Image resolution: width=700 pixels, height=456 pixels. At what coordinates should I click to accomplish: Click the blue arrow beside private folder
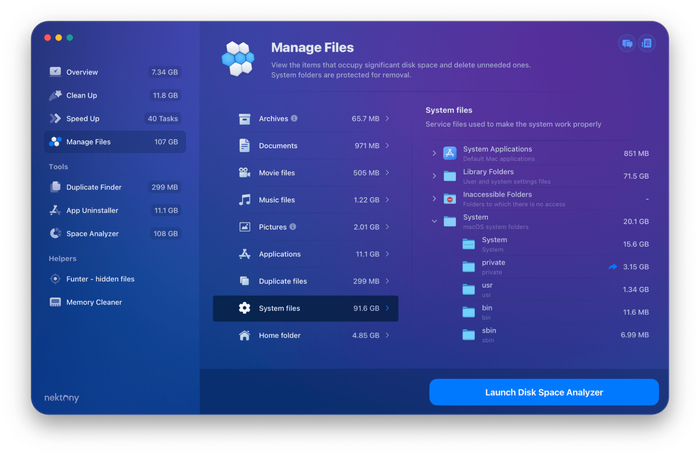point(613,267)
